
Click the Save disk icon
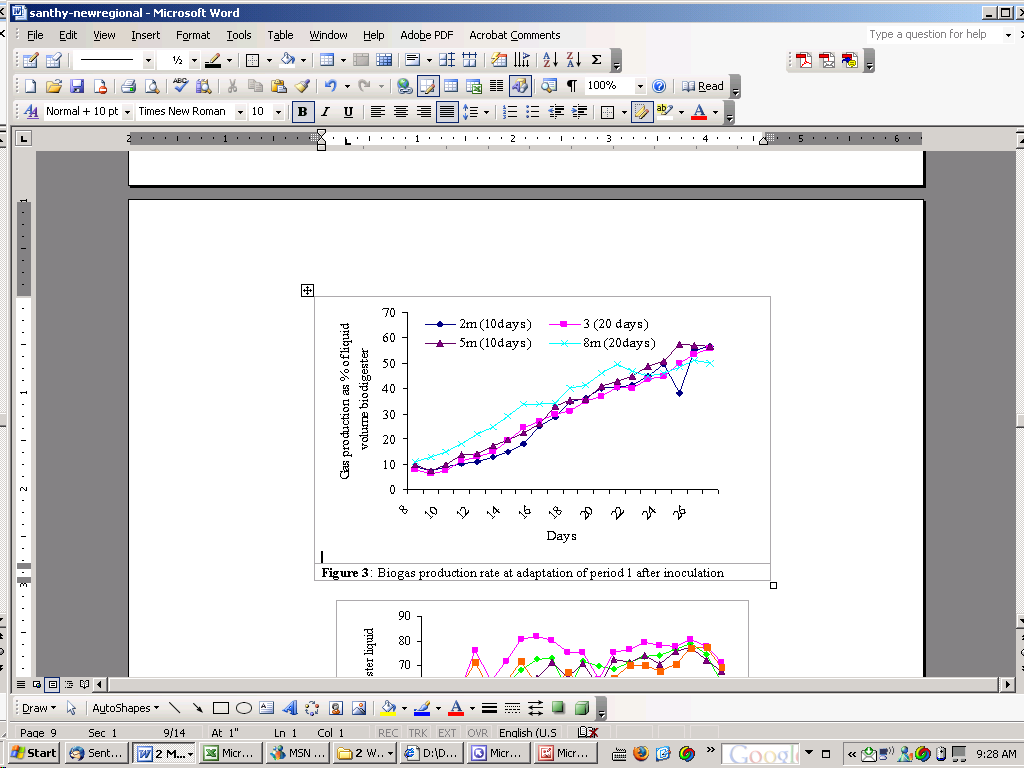point(77,86)
